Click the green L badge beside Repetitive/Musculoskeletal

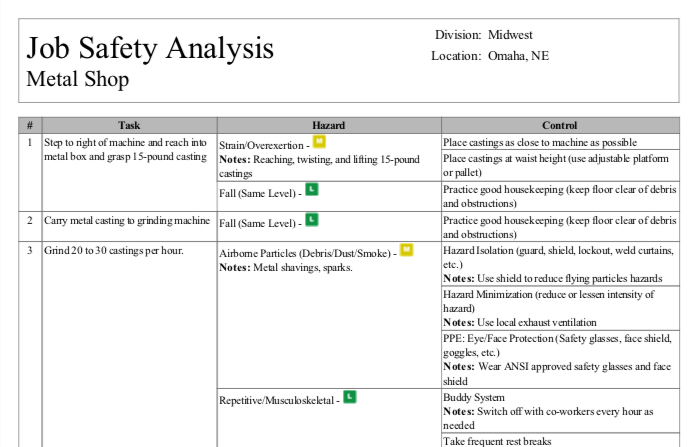click(350, 397)
